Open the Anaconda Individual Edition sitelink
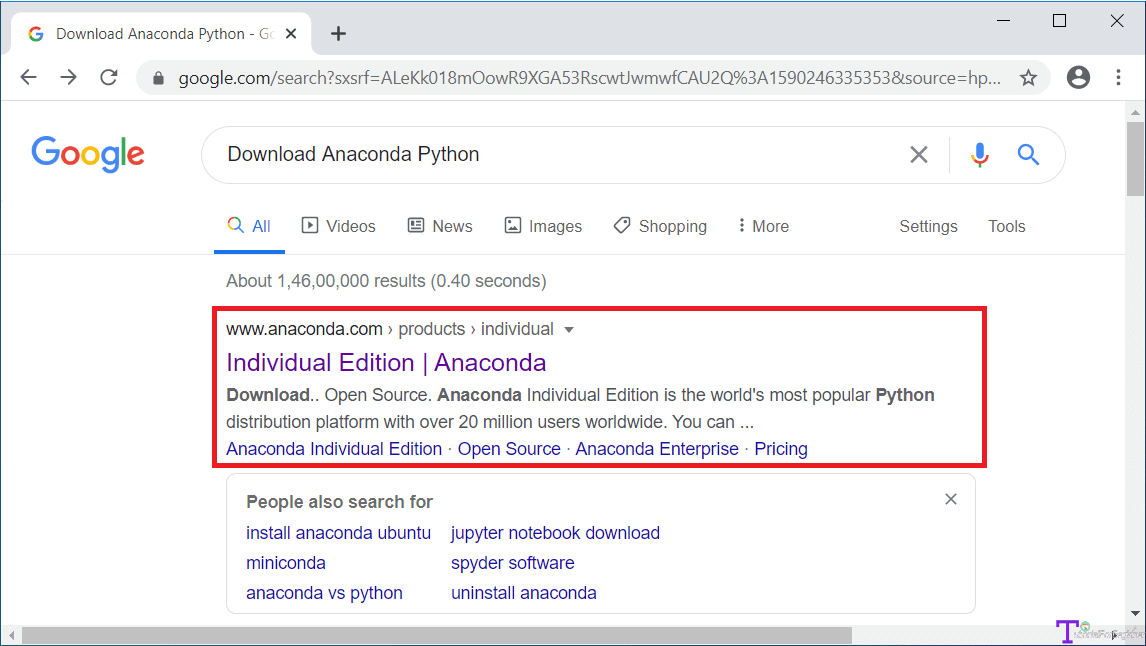 (334, 449)
